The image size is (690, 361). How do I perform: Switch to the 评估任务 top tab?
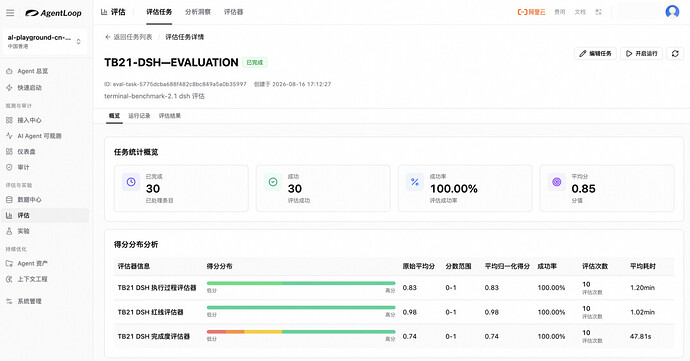tap(159, 12)
